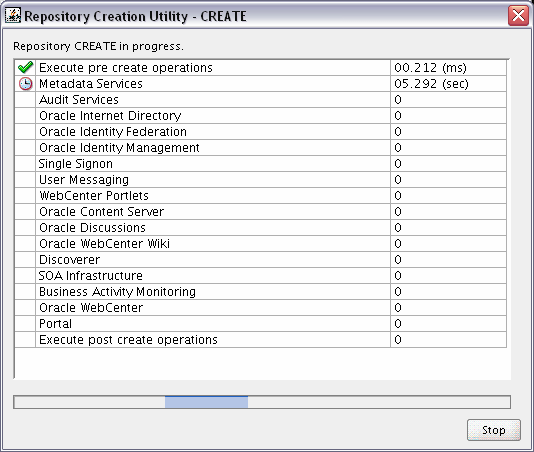
Task: Select the Oracle Discussions row
Action: click(261, 228)
